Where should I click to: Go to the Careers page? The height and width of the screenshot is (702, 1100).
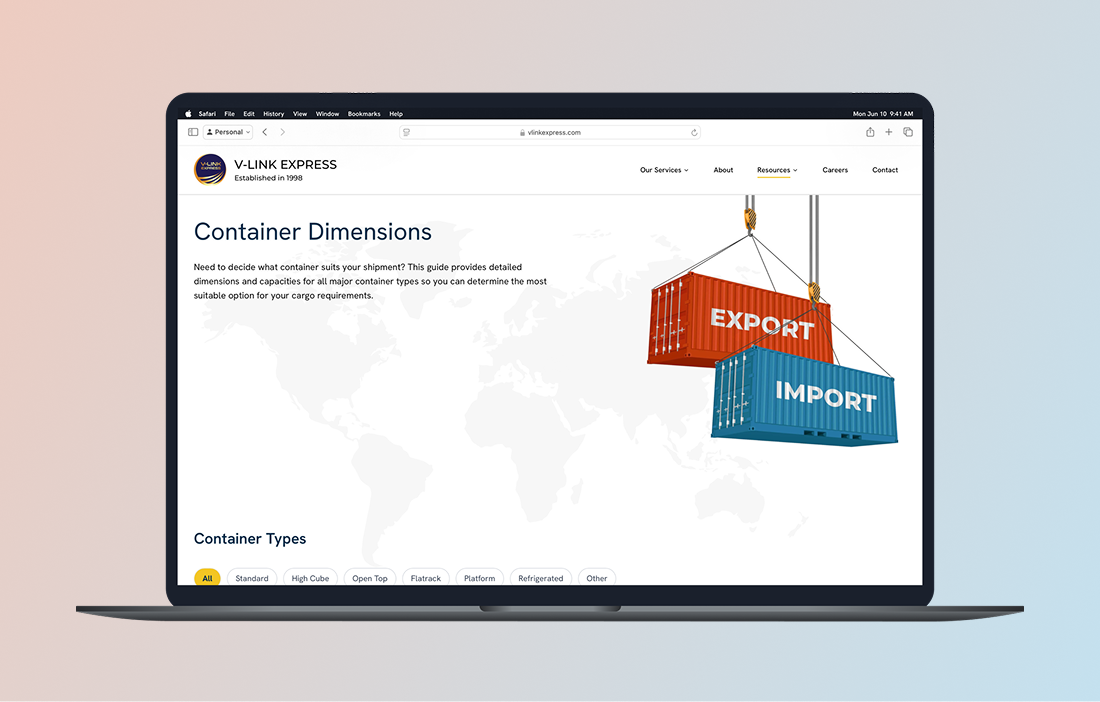[835, 170]
